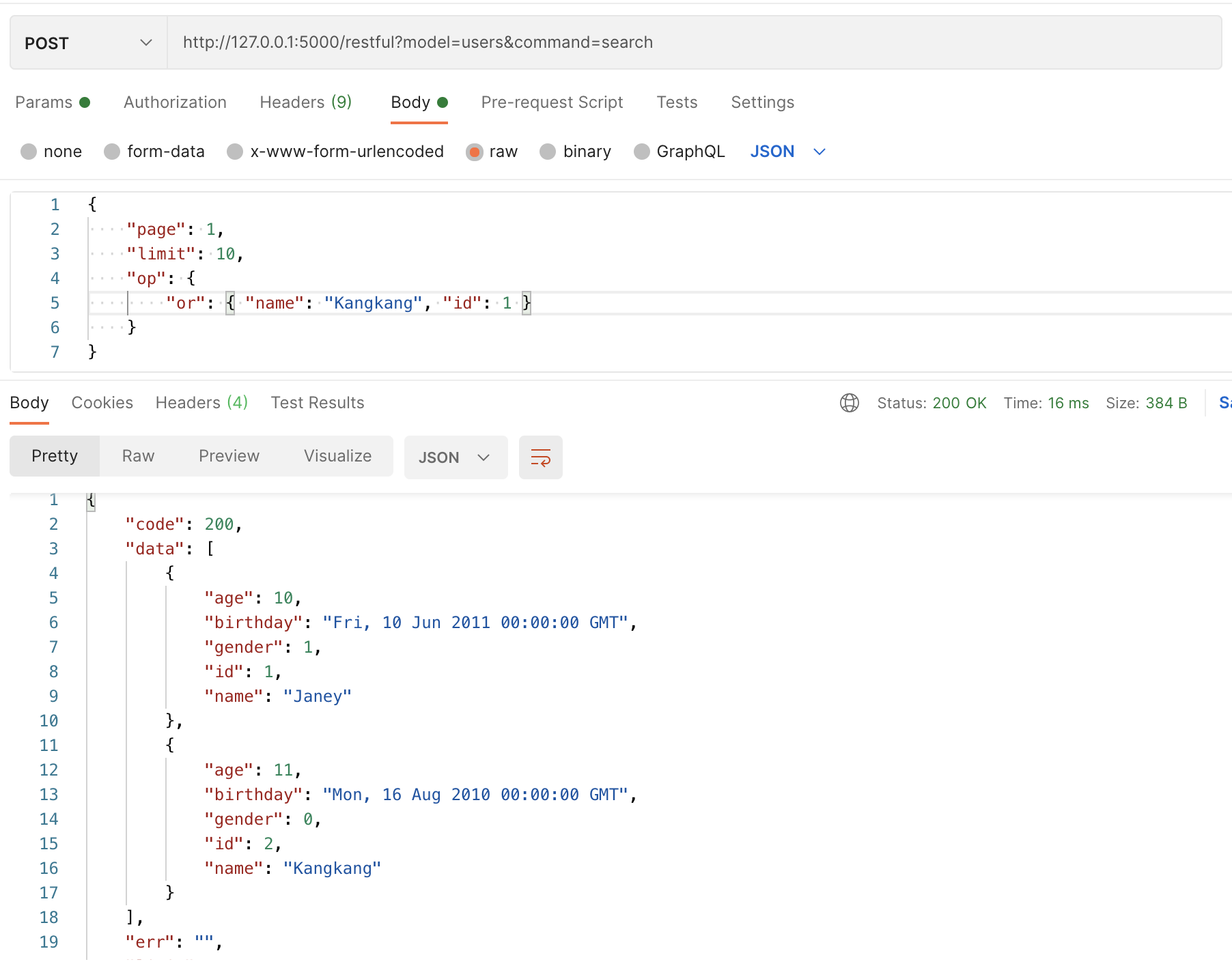Click the request URL input field

pos(683,42)
